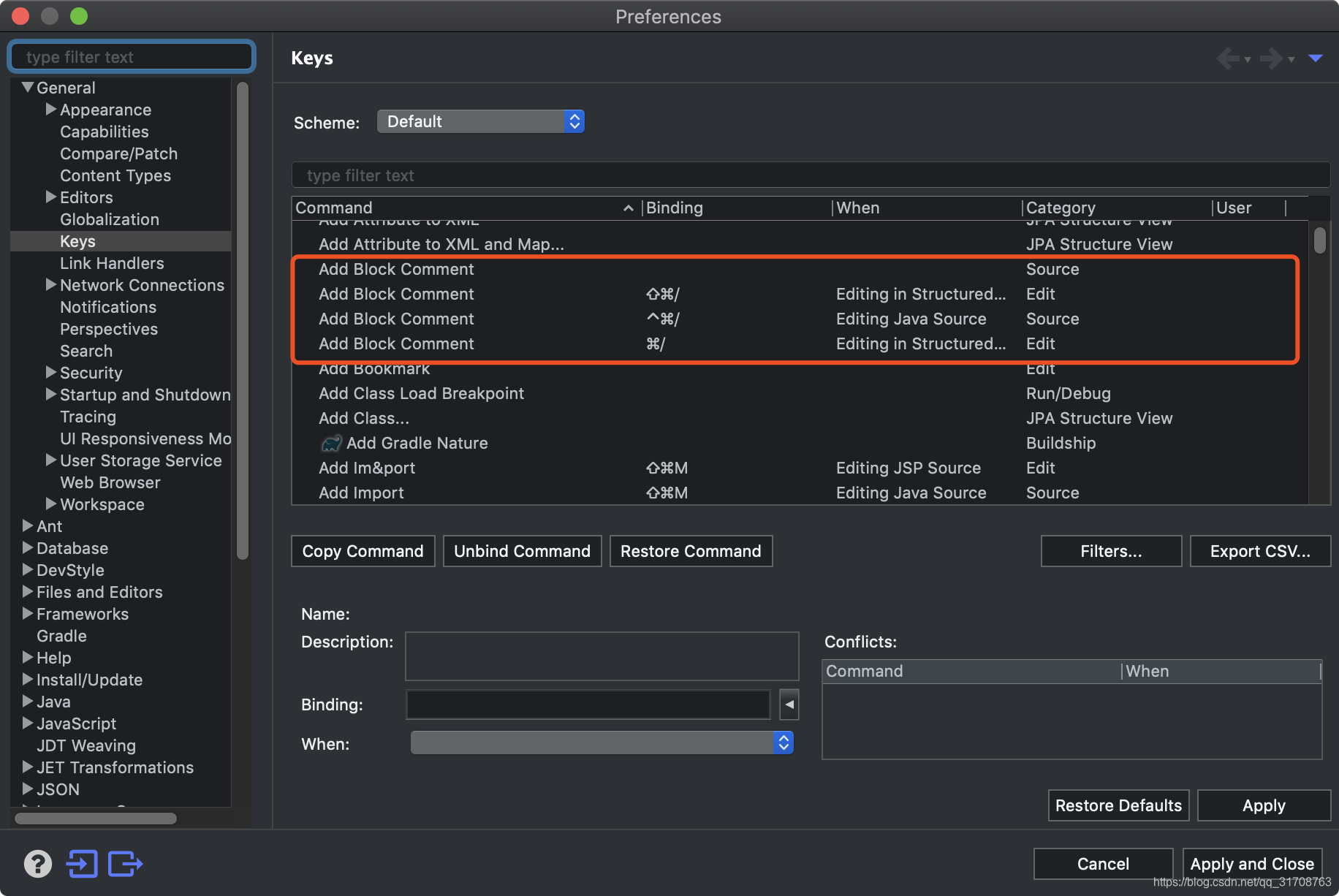Select Content Types in the tree
This screenshot has height=896, width=1339.
tap(115, 175)
